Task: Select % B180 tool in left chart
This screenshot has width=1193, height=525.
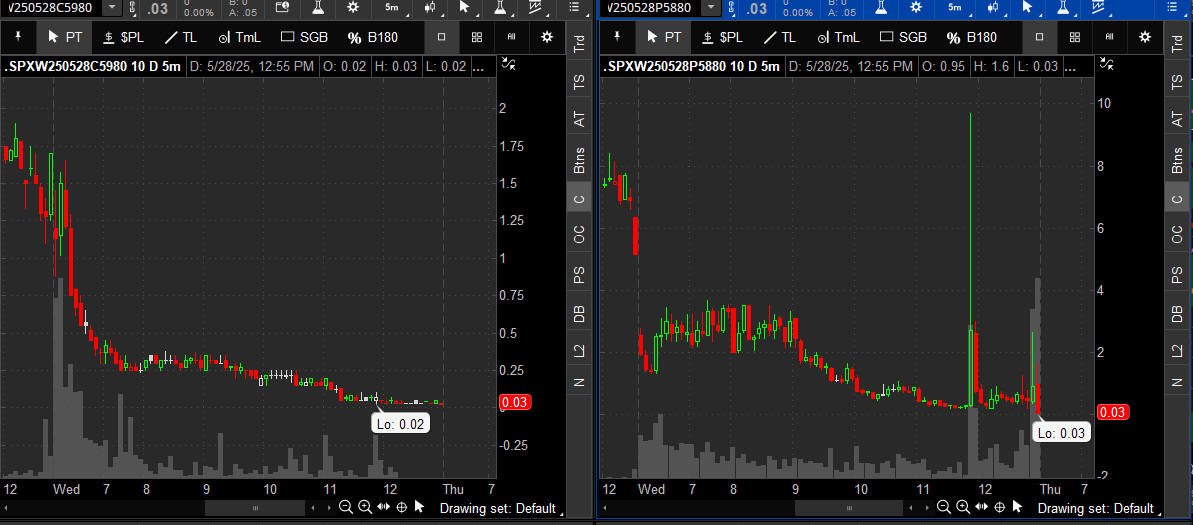Action: point(374,37)
